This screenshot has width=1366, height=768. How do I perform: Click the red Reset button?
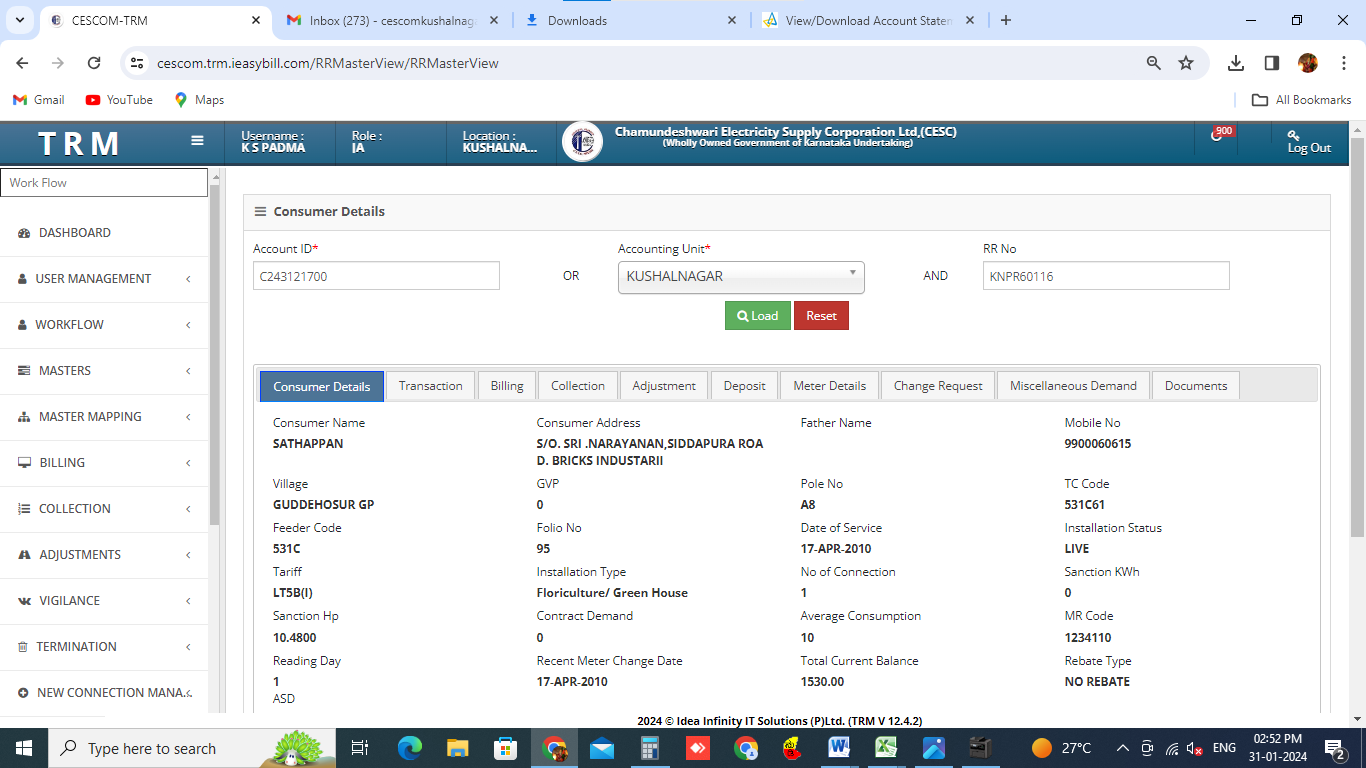[x=821, y=316]
